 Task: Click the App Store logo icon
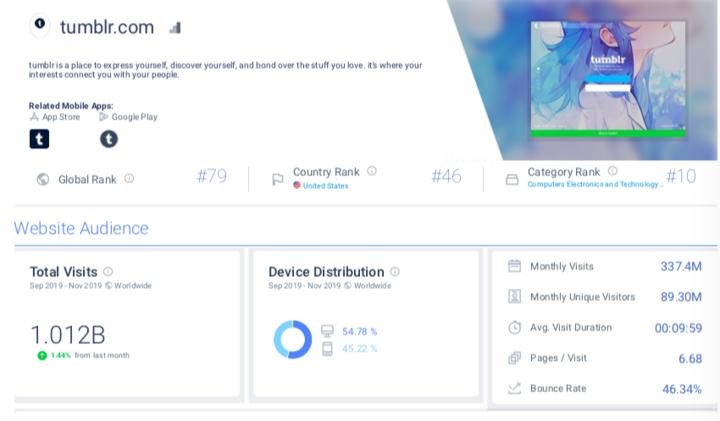point(34,117)
